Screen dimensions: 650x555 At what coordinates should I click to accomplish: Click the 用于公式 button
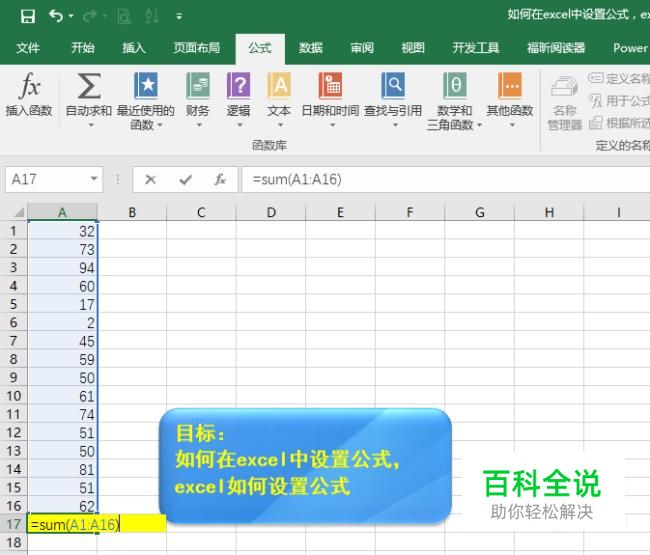click(x=619, y=100)
